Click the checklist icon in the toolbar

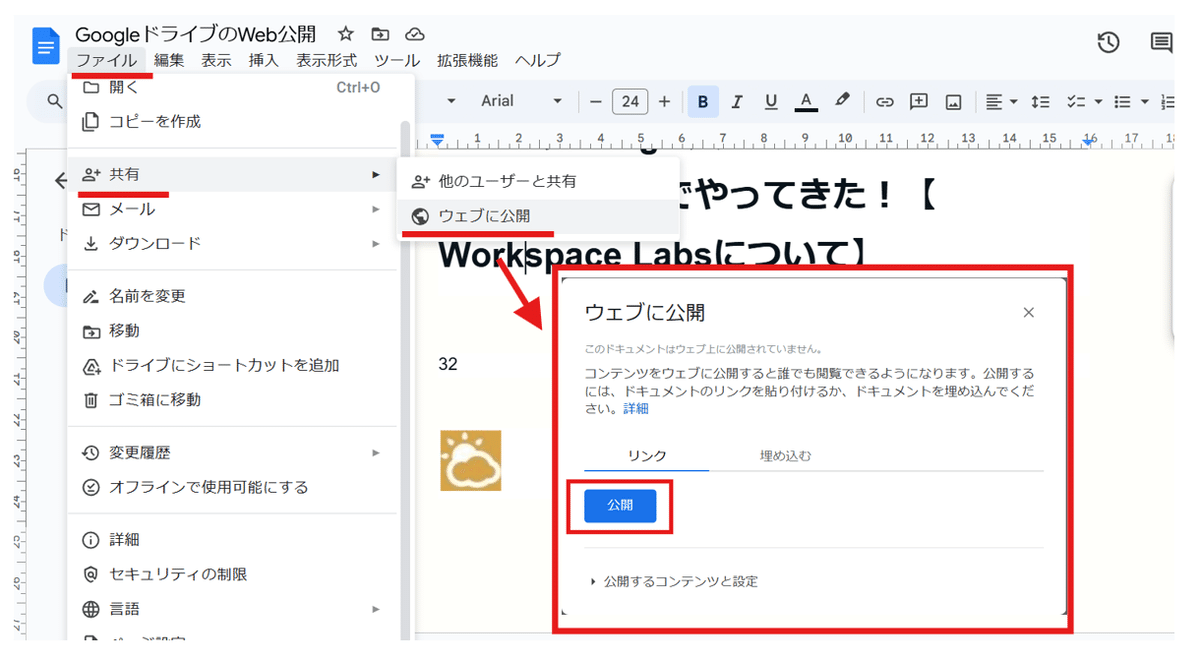pos(1076,101)
